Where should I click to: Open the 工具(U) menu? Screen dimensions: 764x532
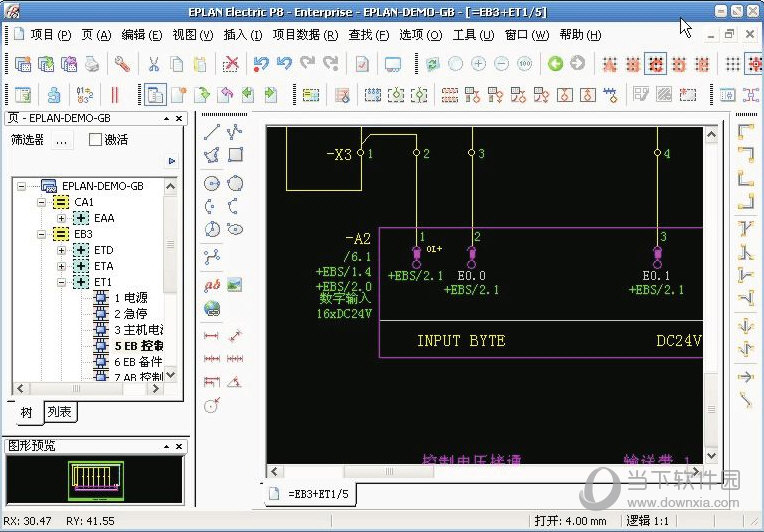tap(473, 35)
